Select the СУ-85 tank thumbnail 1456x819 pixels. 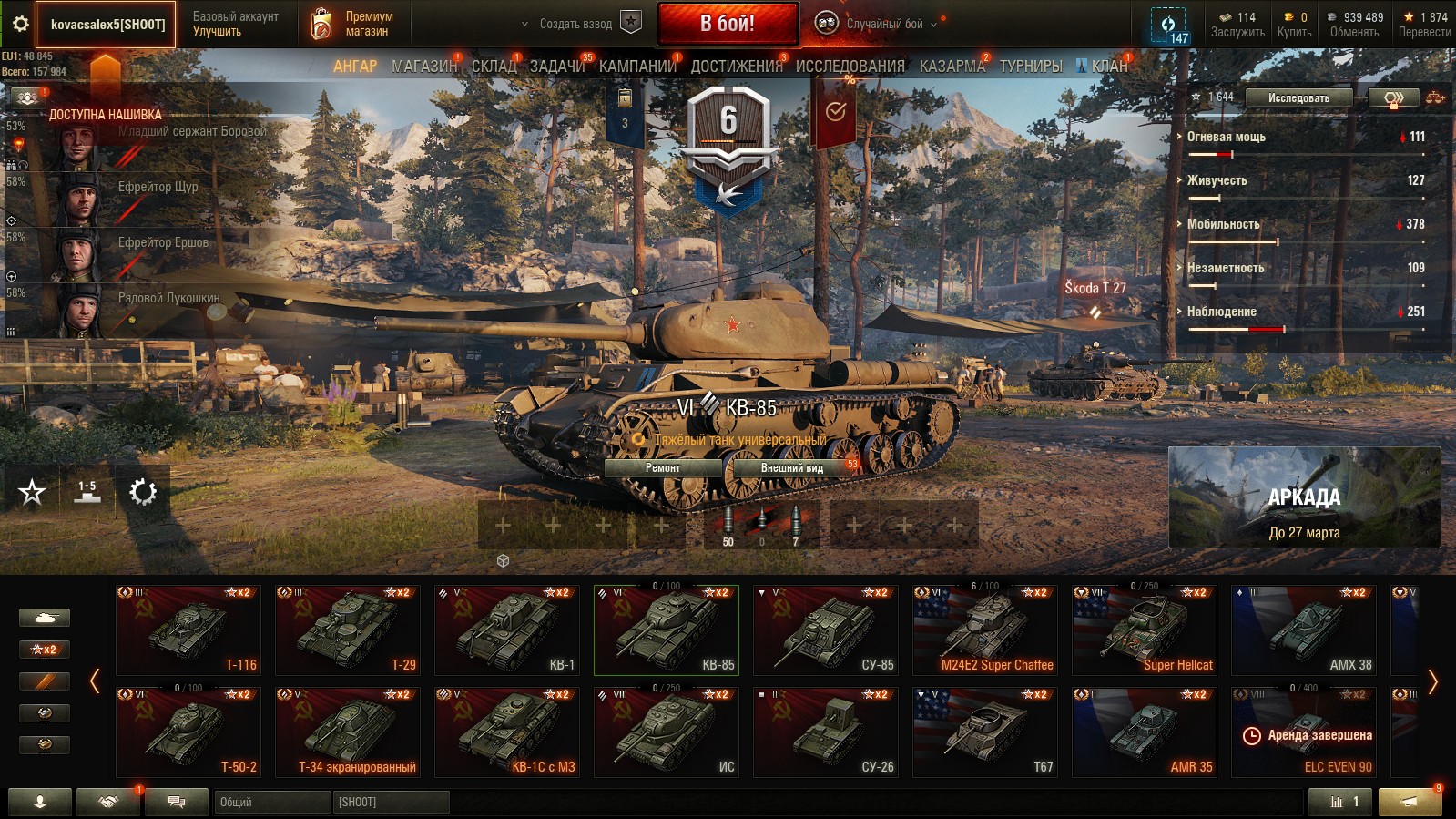826,630
